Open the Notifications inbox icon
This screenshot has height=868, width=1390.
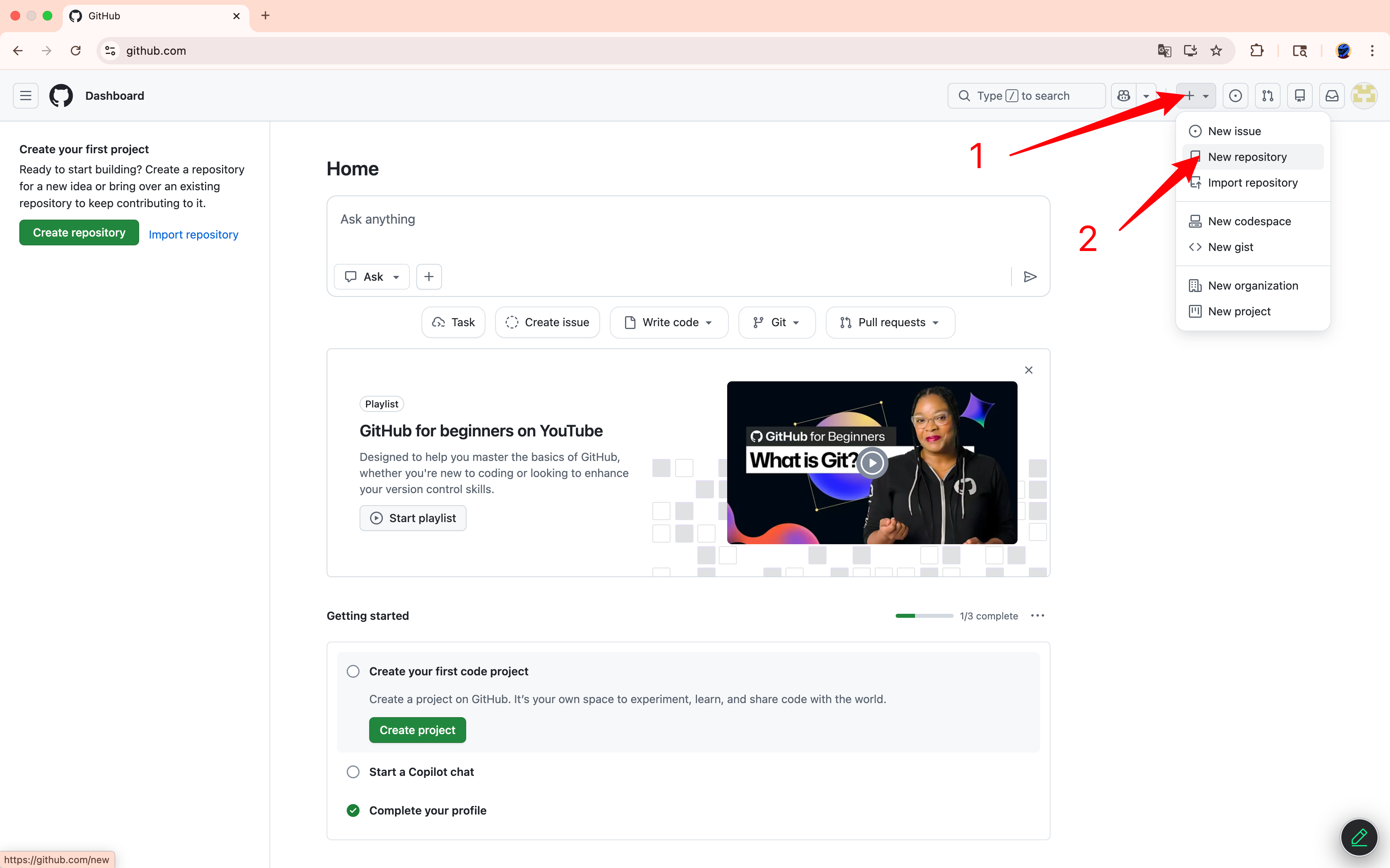click(1332, 96)
